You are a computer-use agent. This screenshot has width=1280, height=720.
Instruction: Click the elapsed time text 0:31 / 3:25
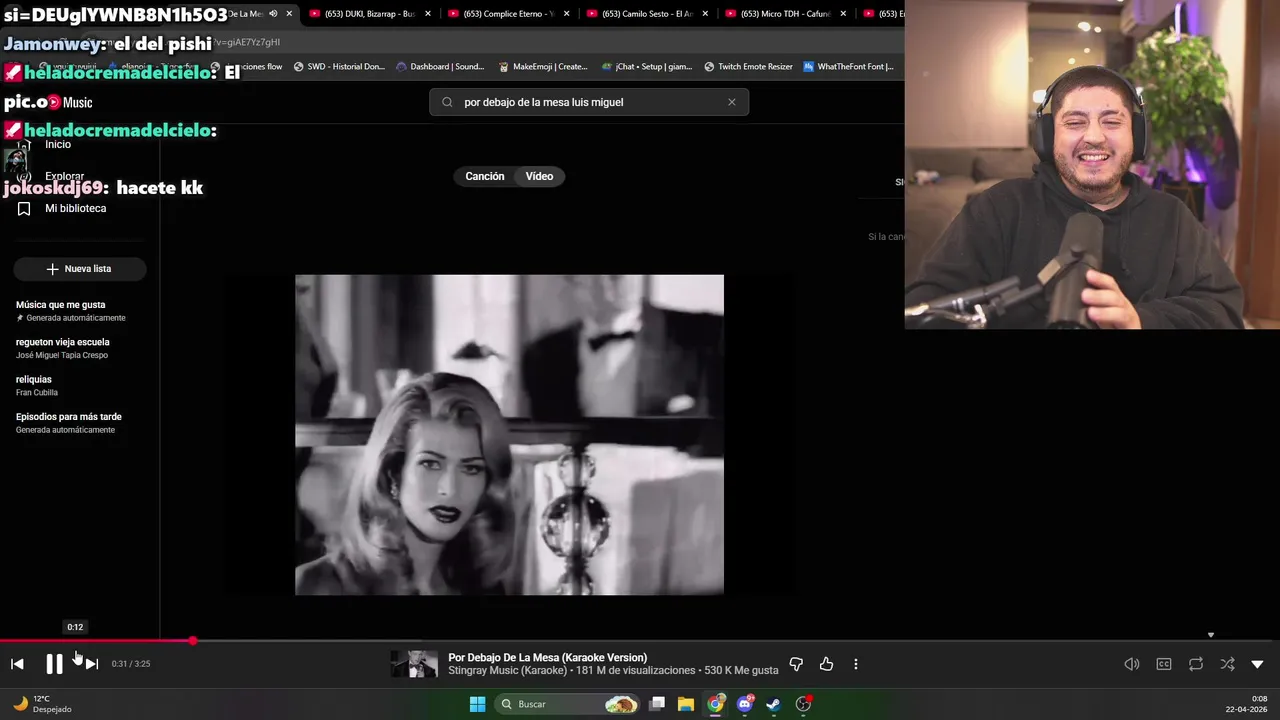coord(131,664)
